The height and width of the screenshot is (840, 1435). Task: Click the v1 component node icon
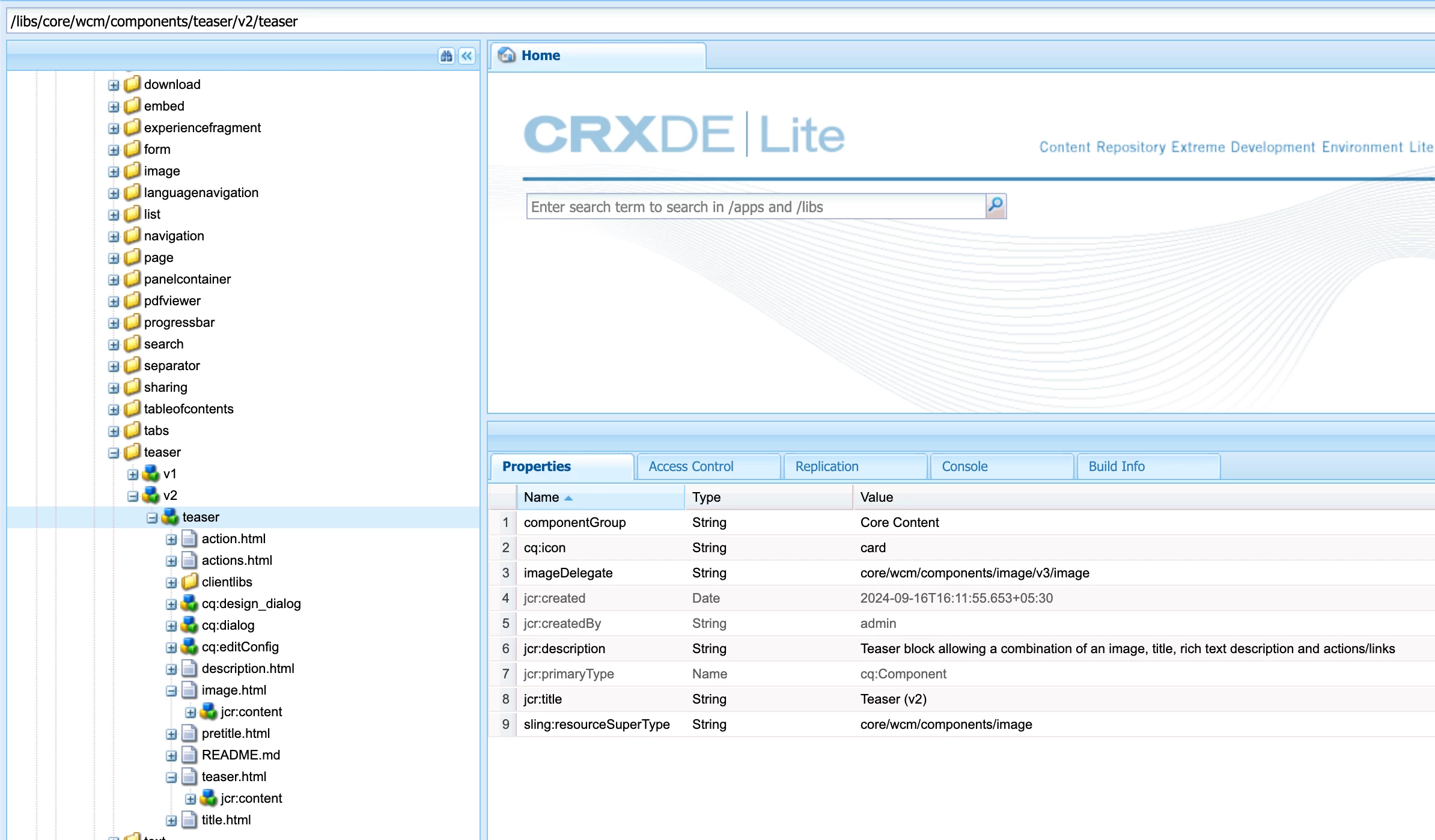point(151,473)
